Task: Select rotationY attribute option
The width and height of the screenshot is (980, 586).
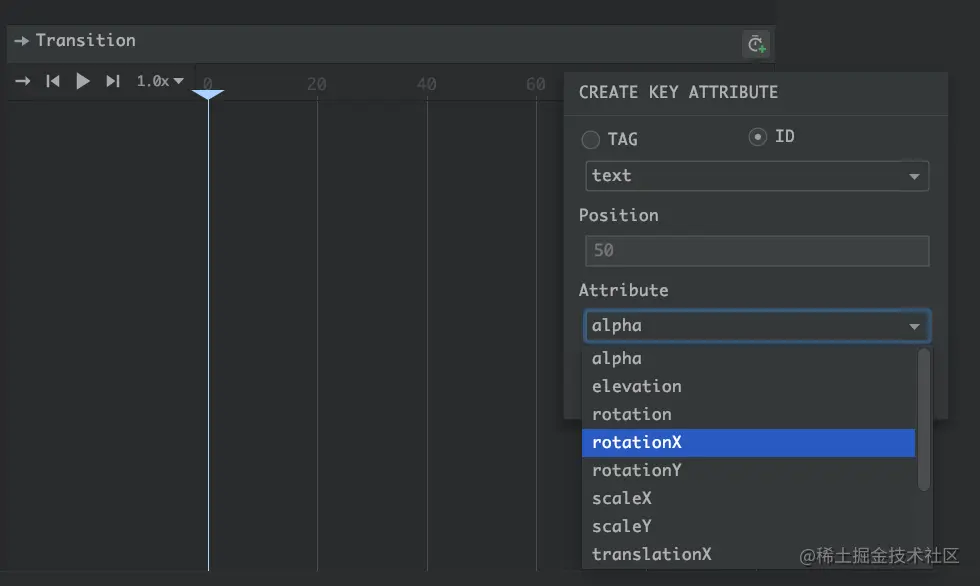Action: (748, 470)
